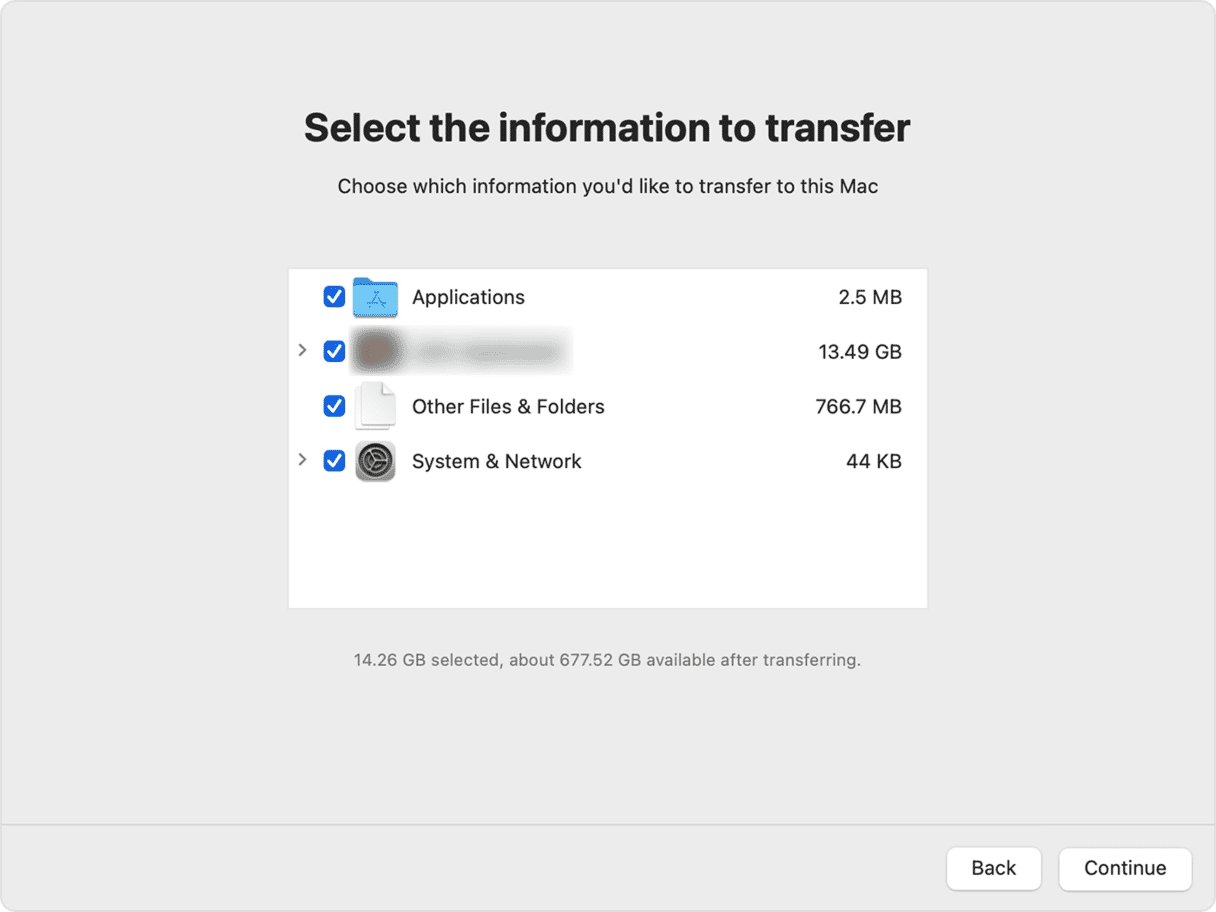Uncheck the 13.49 GB user account checkbox
The width and height of the screenshot is (1216, 912).
(x=334, y=352)
